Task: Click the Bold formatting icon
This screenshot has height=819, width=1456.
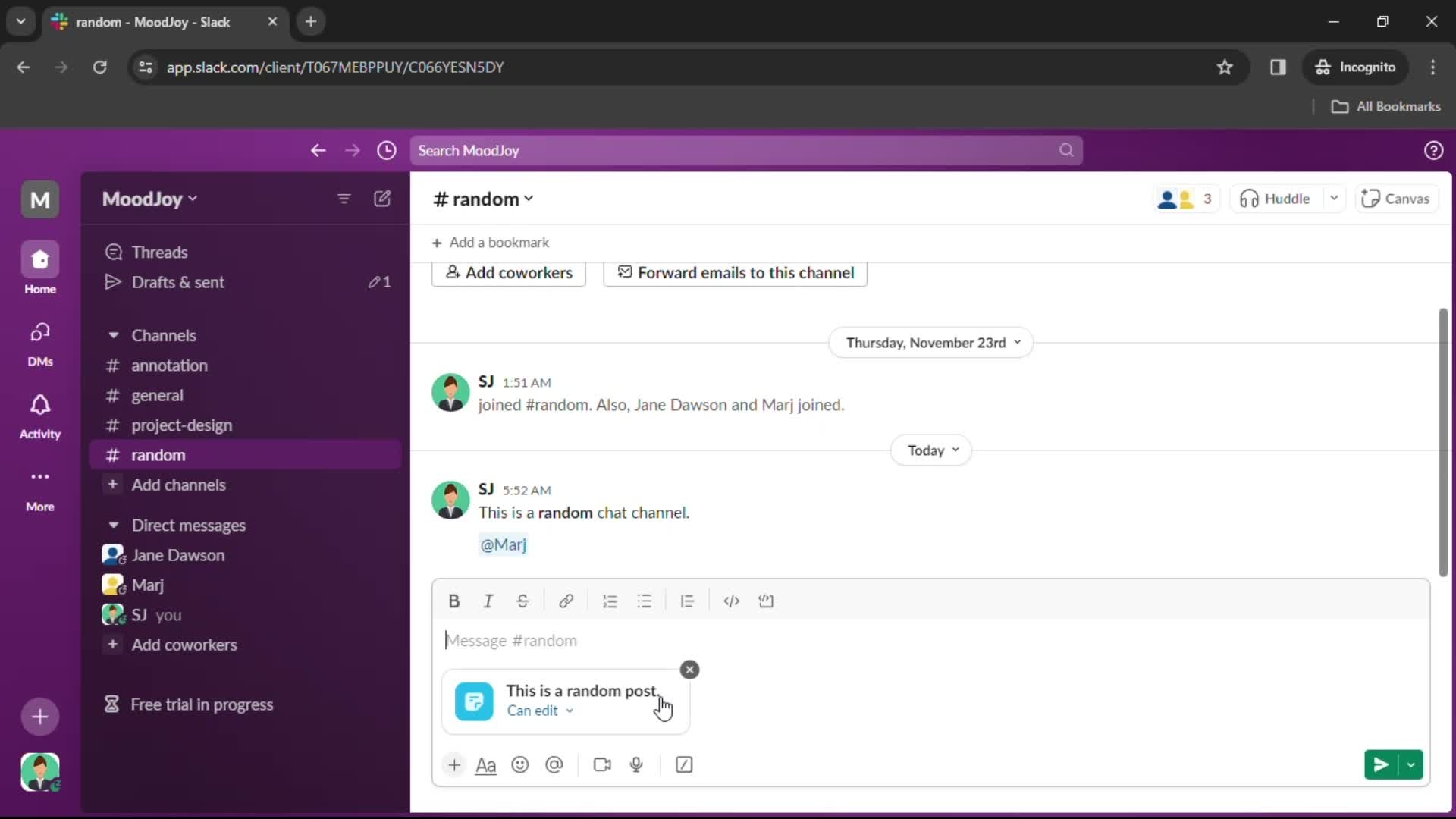Action: click(453, 600)
